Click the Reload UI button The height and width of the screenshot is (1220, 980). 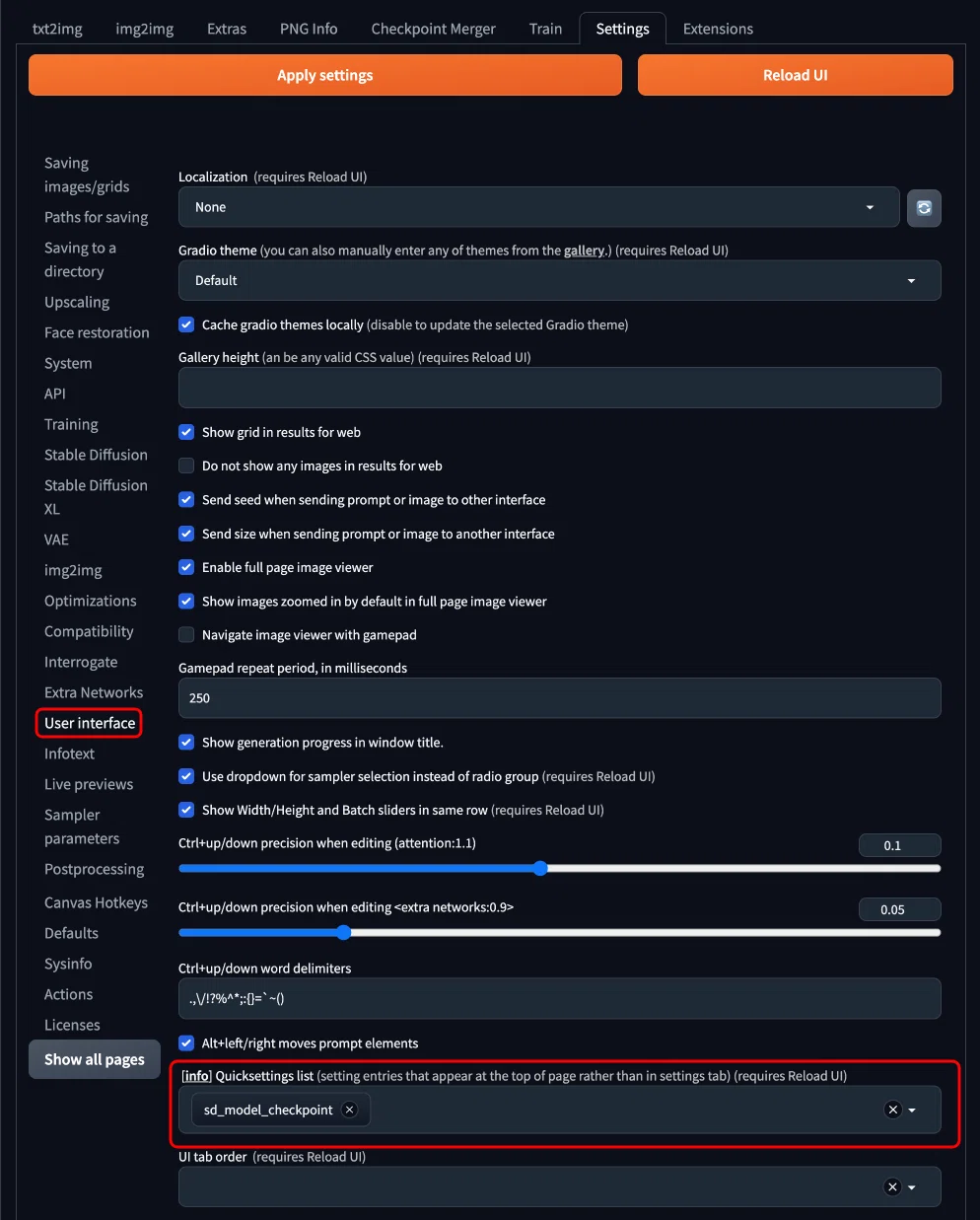tap(796, 75)
